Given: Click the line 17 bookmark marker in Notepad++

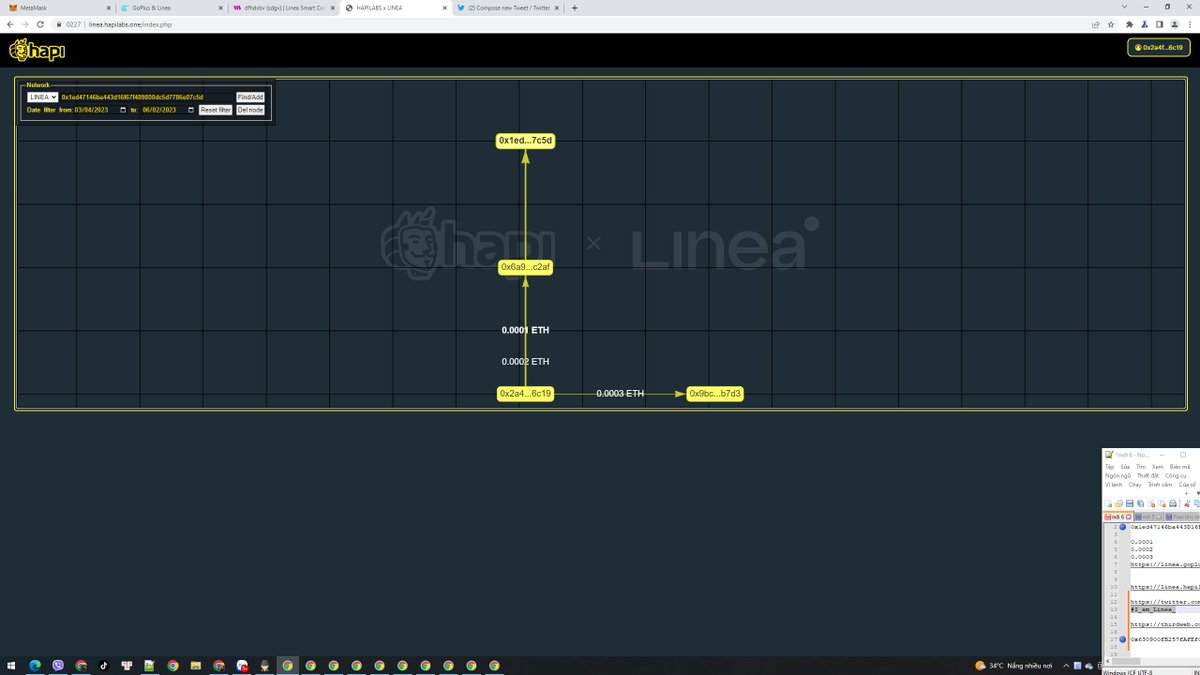Looking at the screenshot, I should (1122, 639).
